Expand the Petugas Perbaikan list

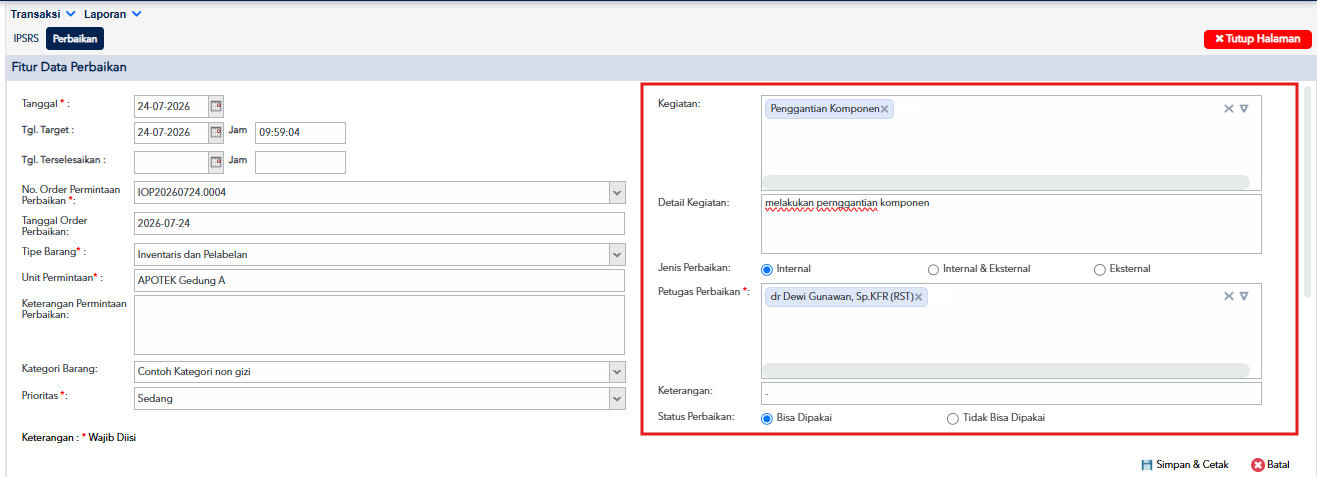pyautogui.click(x=1244, y=296)
